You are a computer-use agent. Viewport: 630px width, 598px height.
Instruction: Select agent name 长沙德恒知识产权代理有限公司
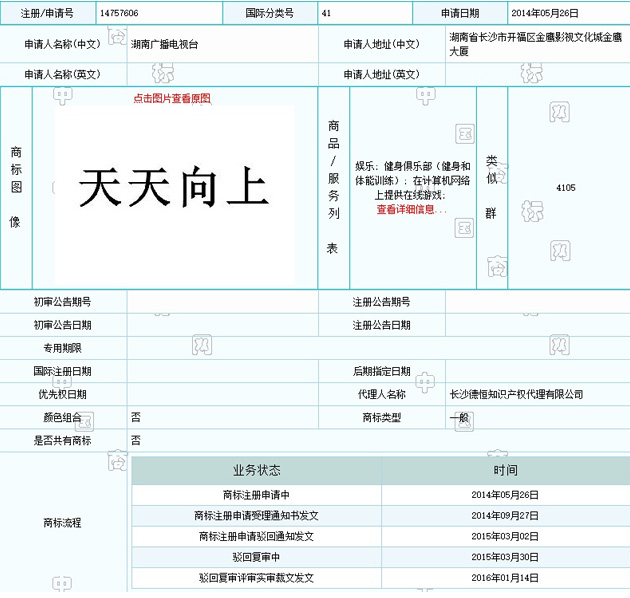pyautogui.click(x=516, y=394)
